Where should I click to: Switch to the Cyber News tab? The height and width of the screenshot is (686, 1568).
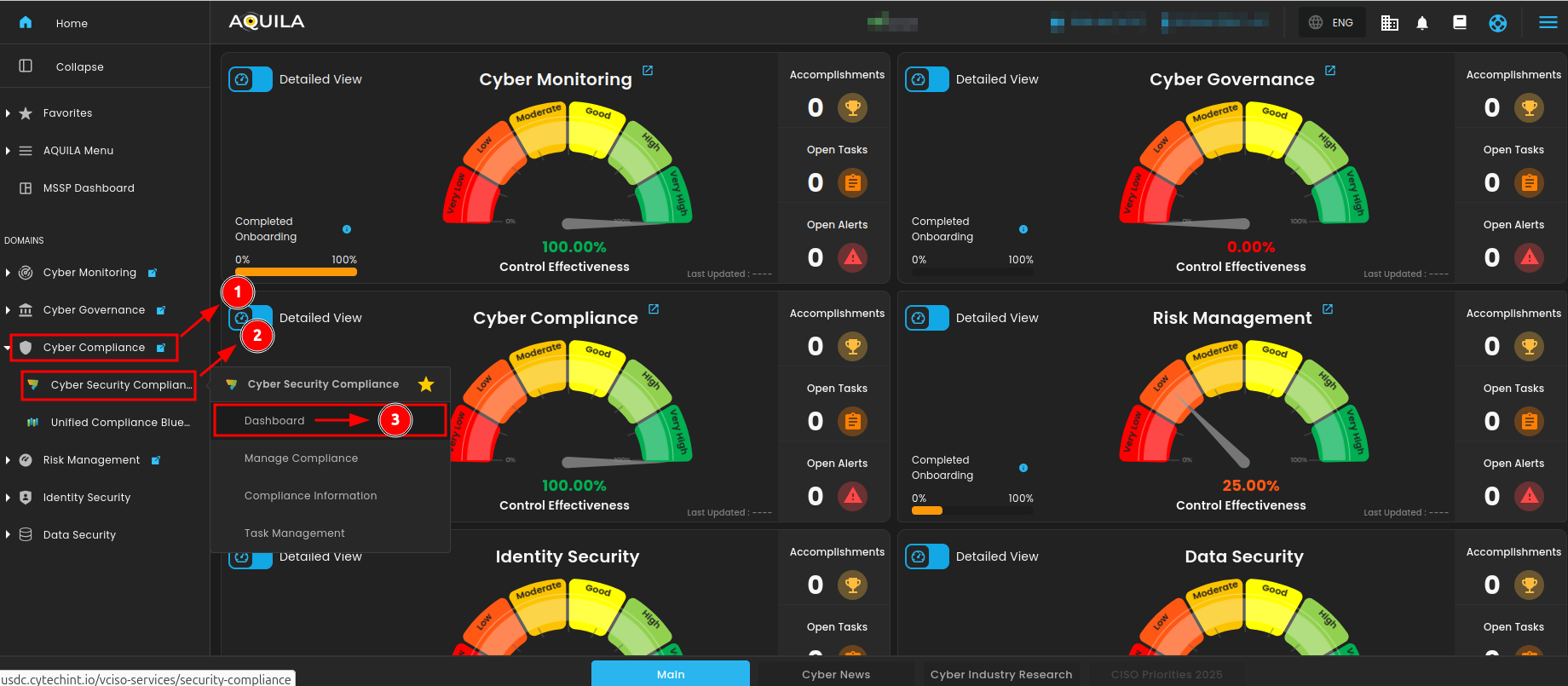835,674
